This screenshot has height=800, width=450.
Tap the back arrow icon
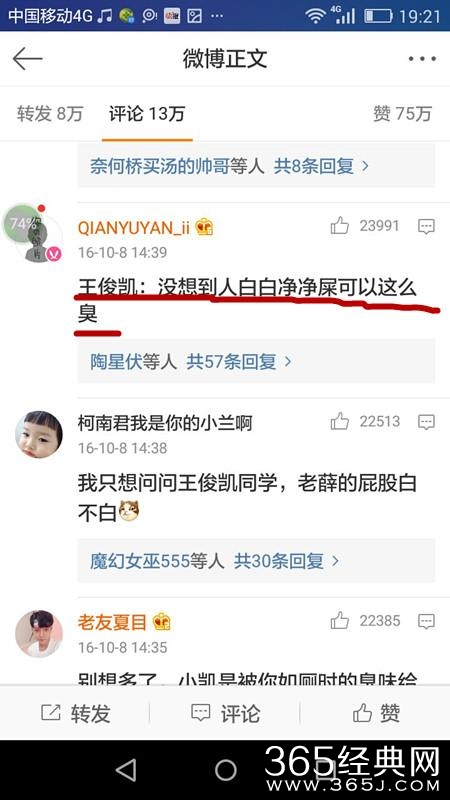(x=27, y=59)
